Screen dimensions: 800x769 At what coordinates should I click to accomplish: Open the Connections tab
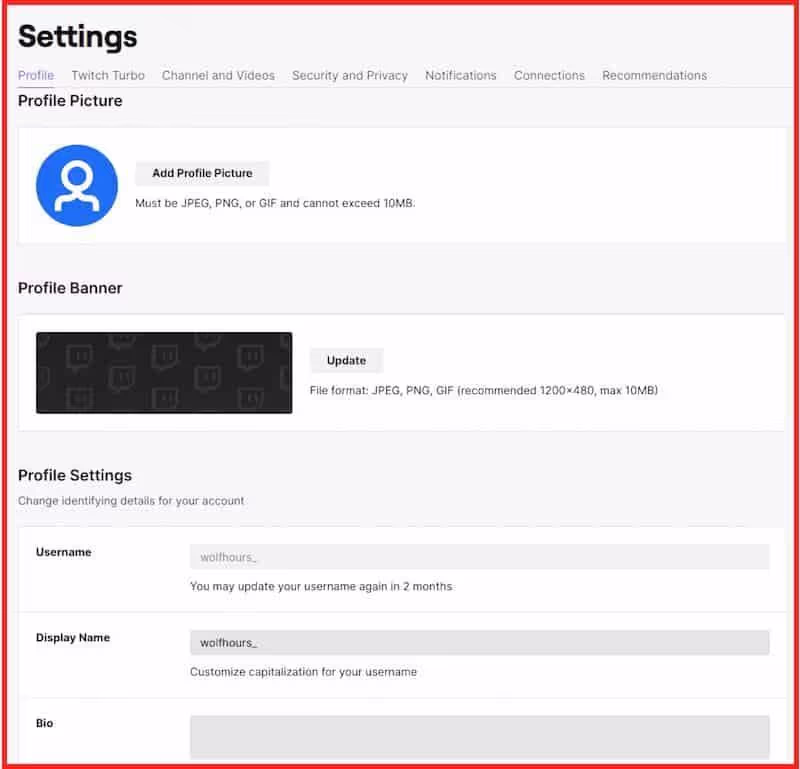[x=549, y=76]
